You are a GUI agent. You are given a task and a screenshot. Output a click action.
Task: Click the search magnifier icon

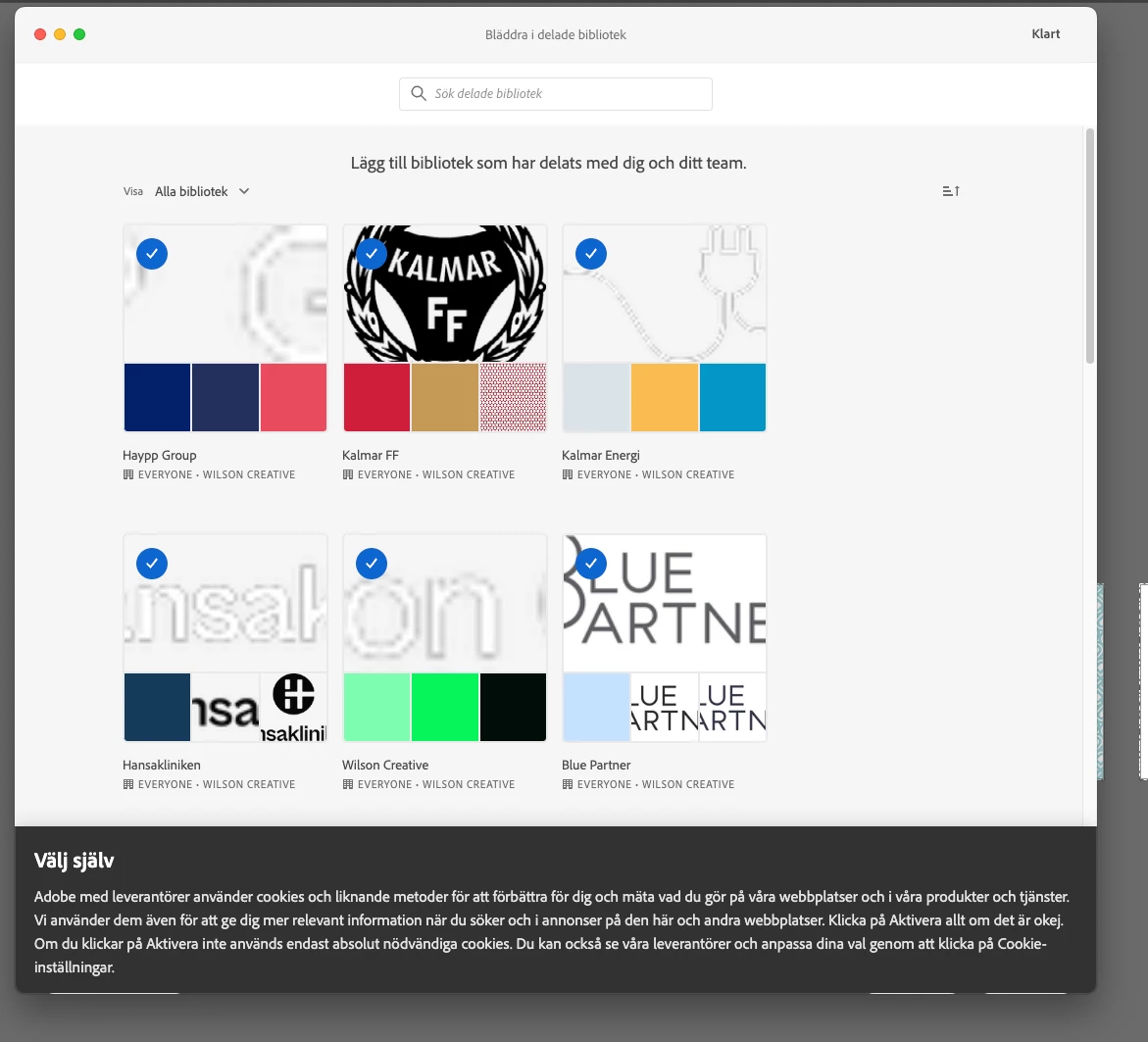click(418, 93)
